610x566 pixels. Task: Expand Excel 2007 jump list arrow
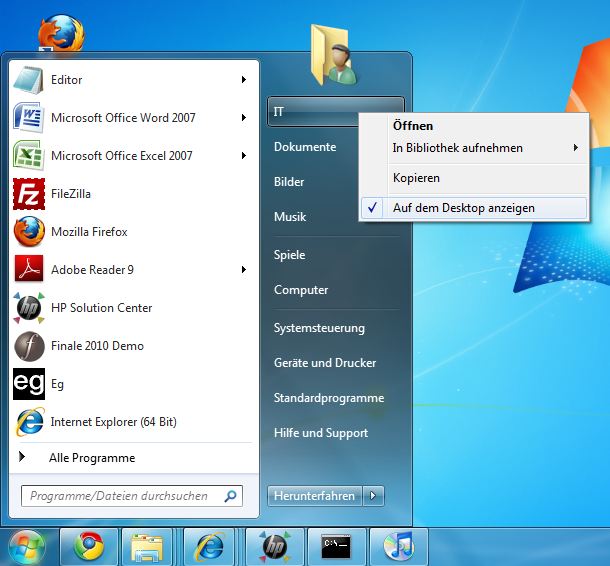[x=244, y=156]
